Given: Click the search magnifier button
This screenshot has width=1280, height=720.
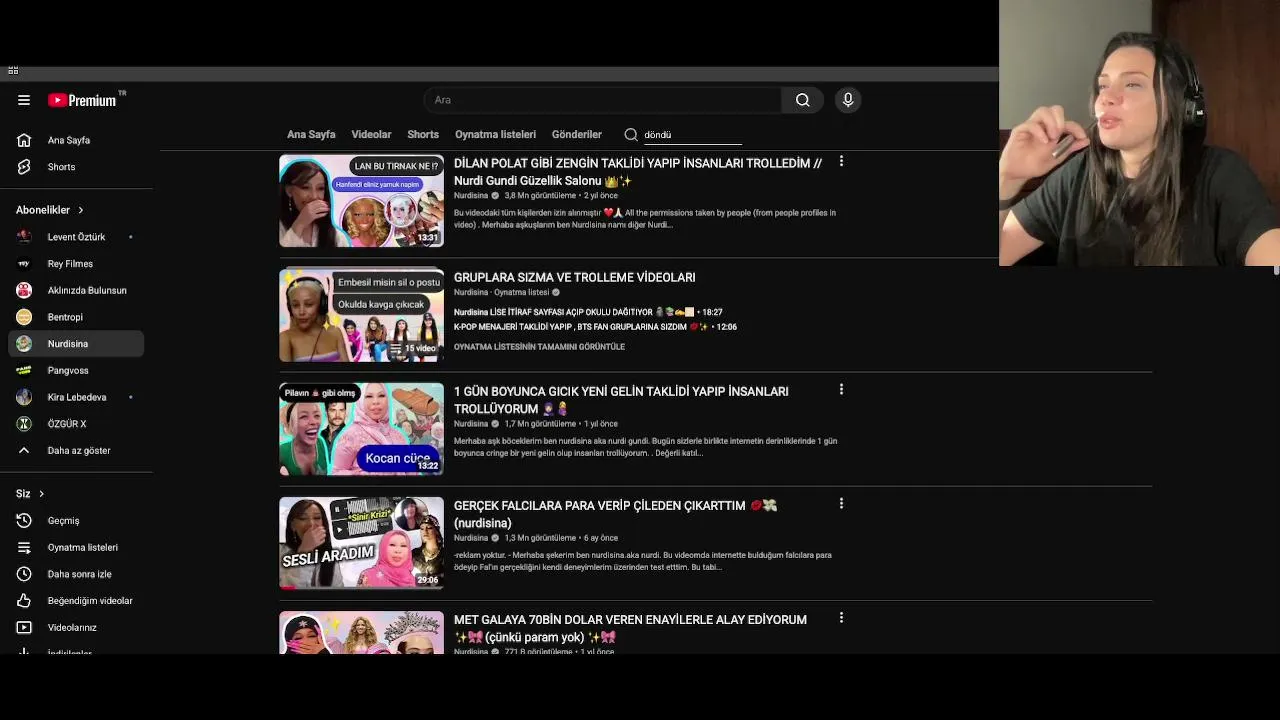Looking at the screenshot, I should (802, 100).
